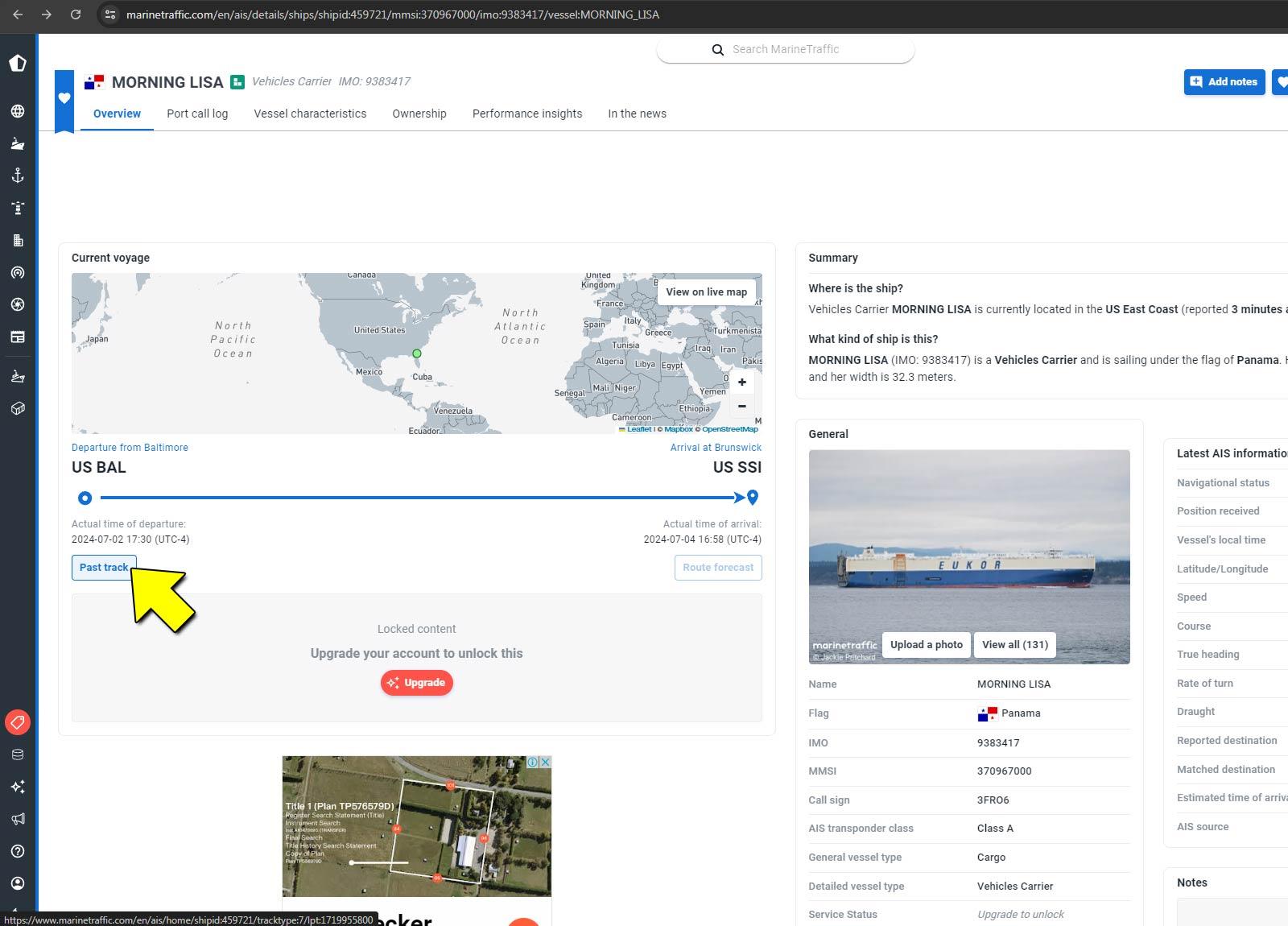Screen dimensions: 1288x926
Task: Click the blue heart bookmark ribbon
Action: [64, 100]
